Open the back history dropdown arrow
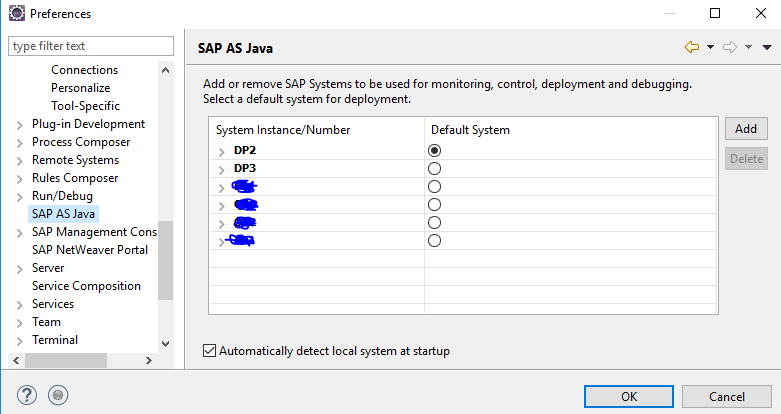 click(710, 47)
